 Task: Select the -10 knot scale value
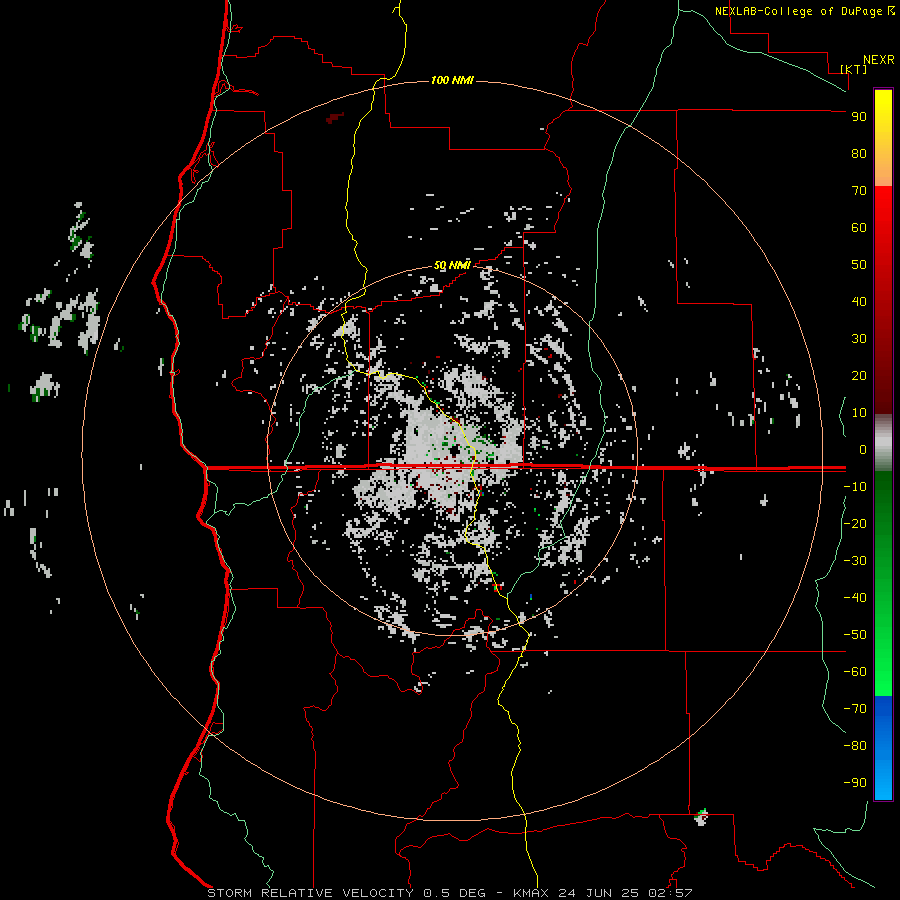click(x=855, y=487)
